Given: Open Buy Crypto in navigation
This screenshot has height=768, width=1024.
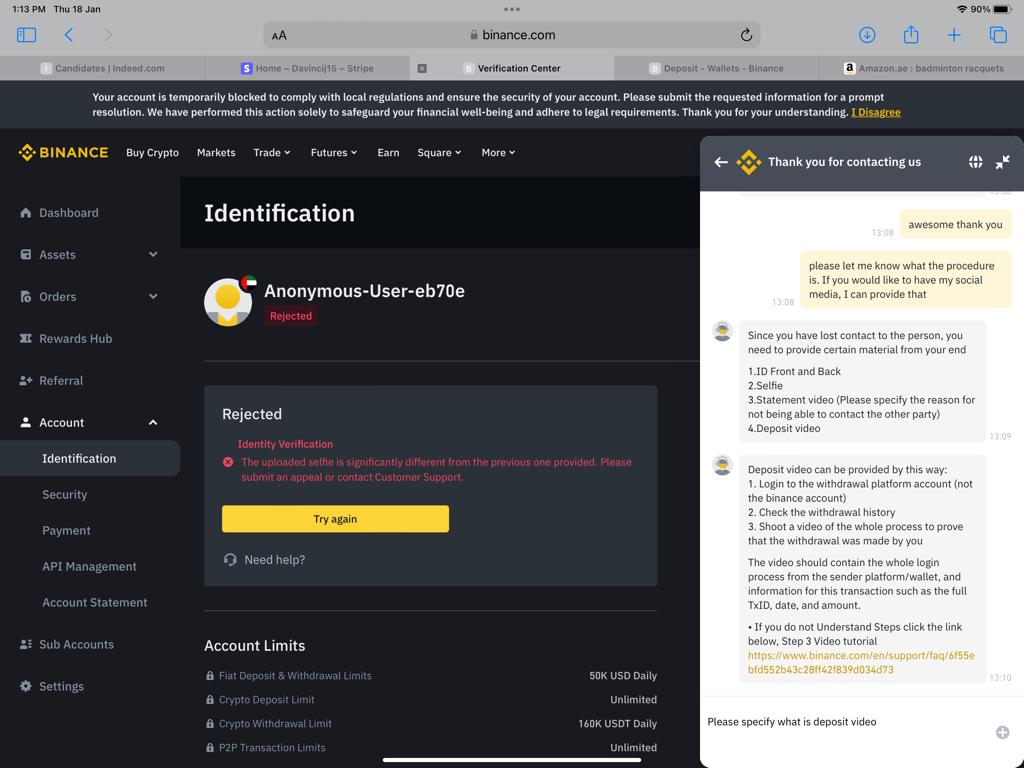Looking at the screenshot, I should tap(152, 152).
